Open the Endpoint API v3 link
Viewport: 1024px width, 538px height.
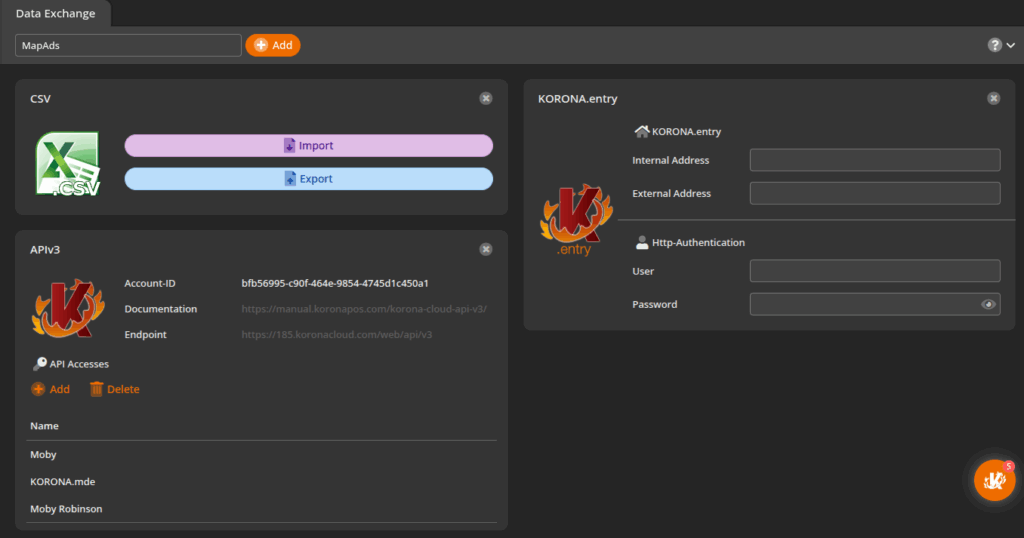click(336, 334)
